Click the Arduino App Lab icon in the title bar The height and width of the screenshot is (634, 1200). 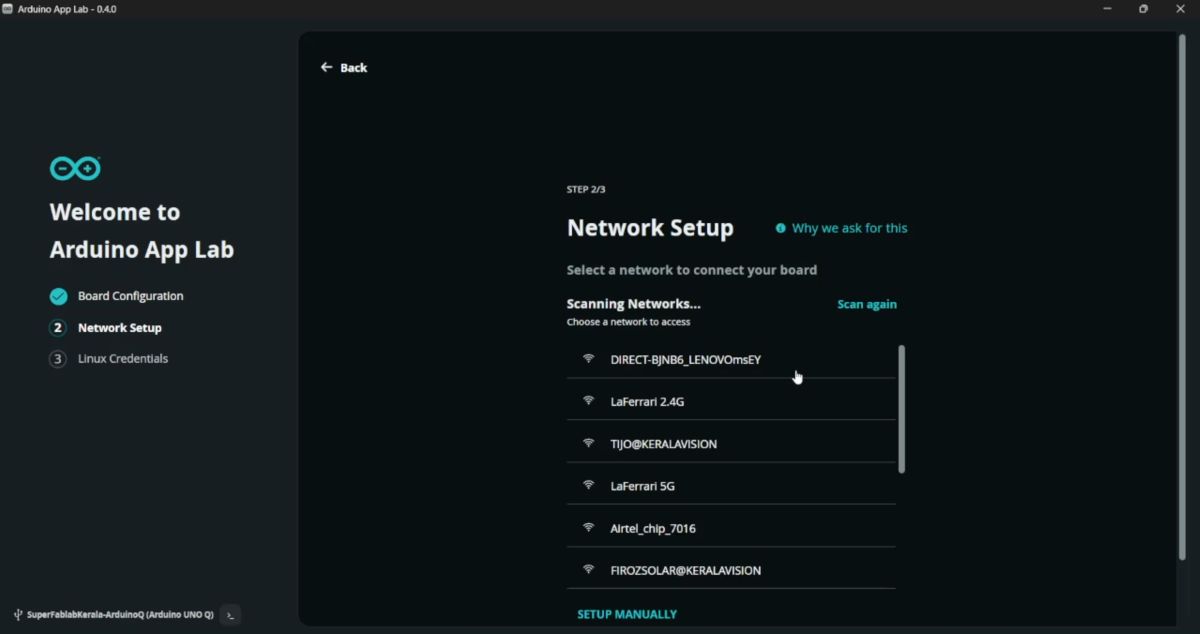[x=10, y=8]
